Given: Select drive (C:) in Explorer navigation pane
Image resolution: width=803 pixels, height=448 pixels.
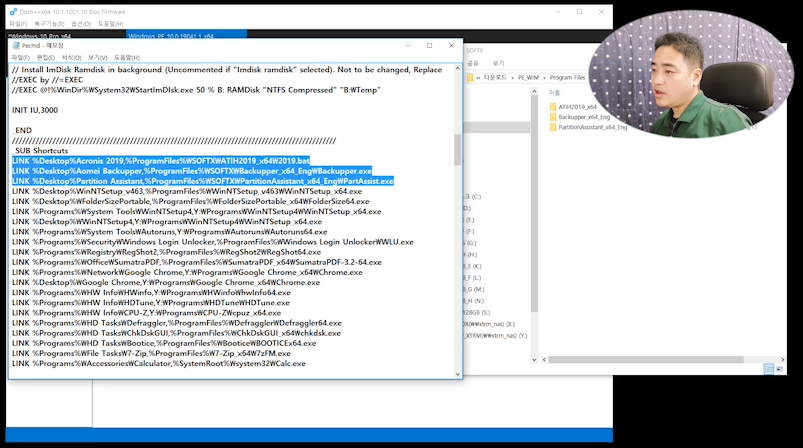Looking at the screenshot, I should pyautogui.click(x=472, y=197).
